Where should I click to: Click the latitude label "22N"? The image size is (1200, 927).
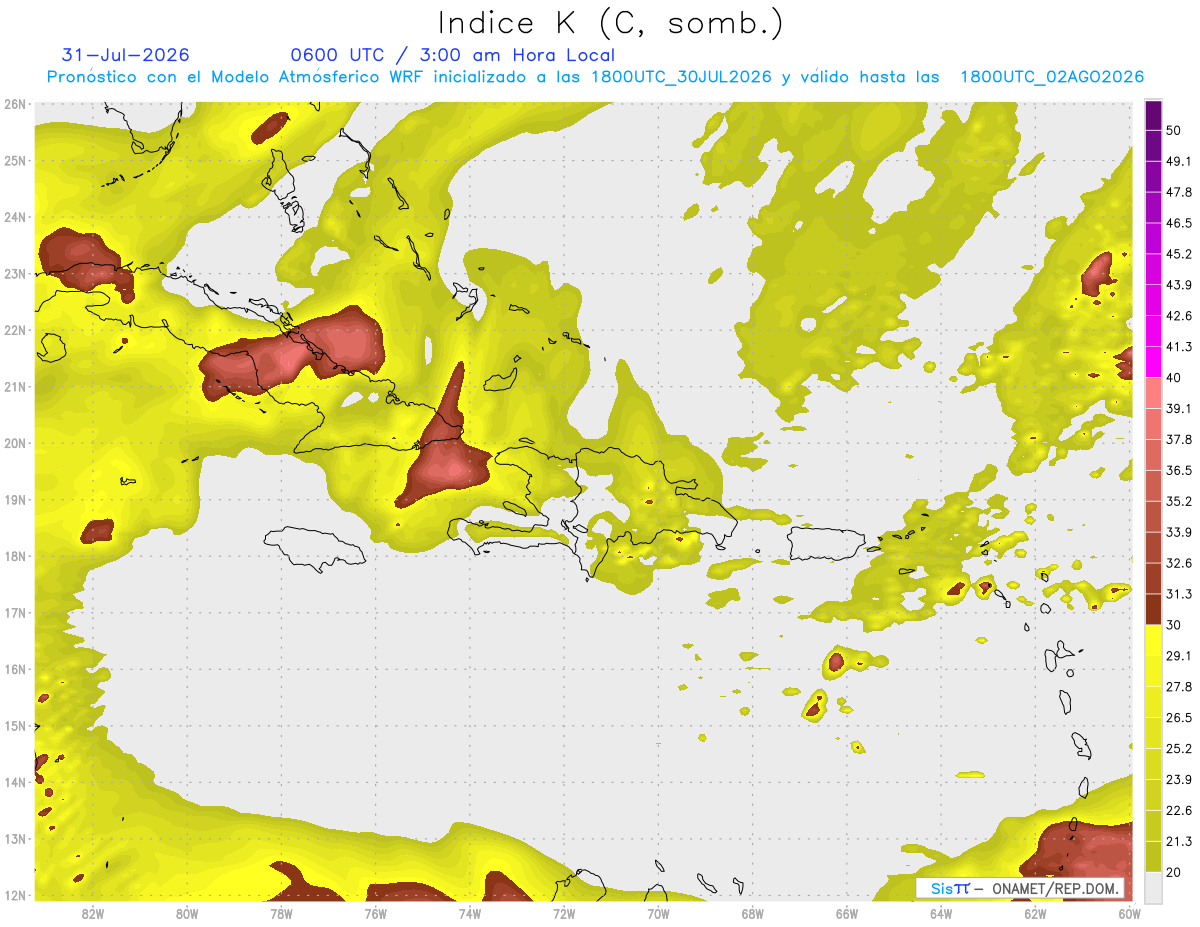(x=15, y=330)
